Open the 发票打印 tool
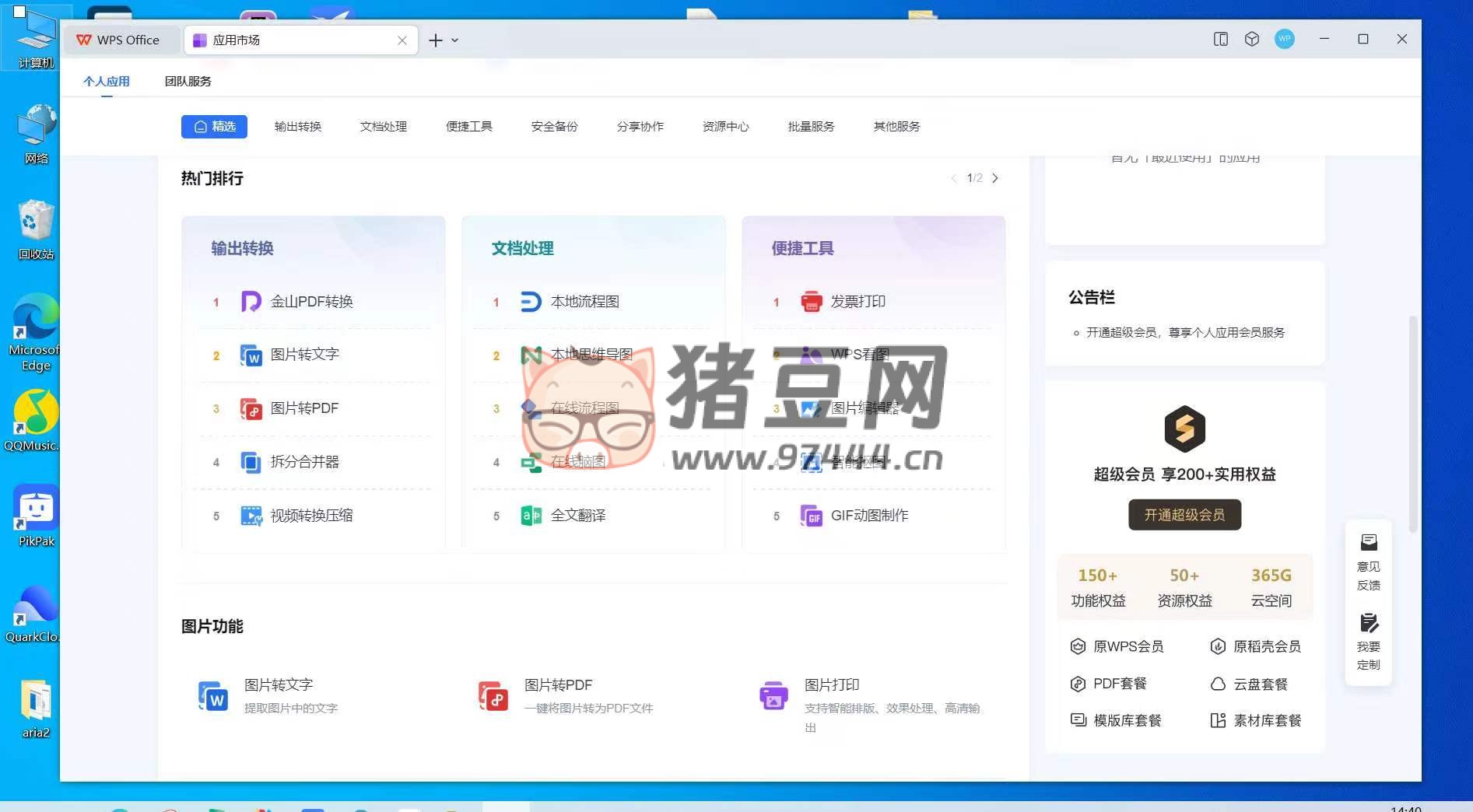 pyautogui.click(x=857, y=302)
